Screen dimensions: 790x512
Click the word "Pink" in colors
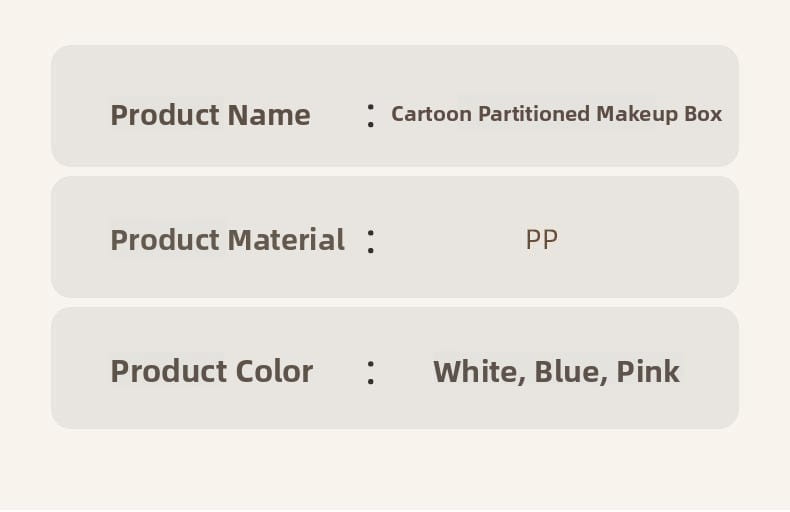[648, 372]
